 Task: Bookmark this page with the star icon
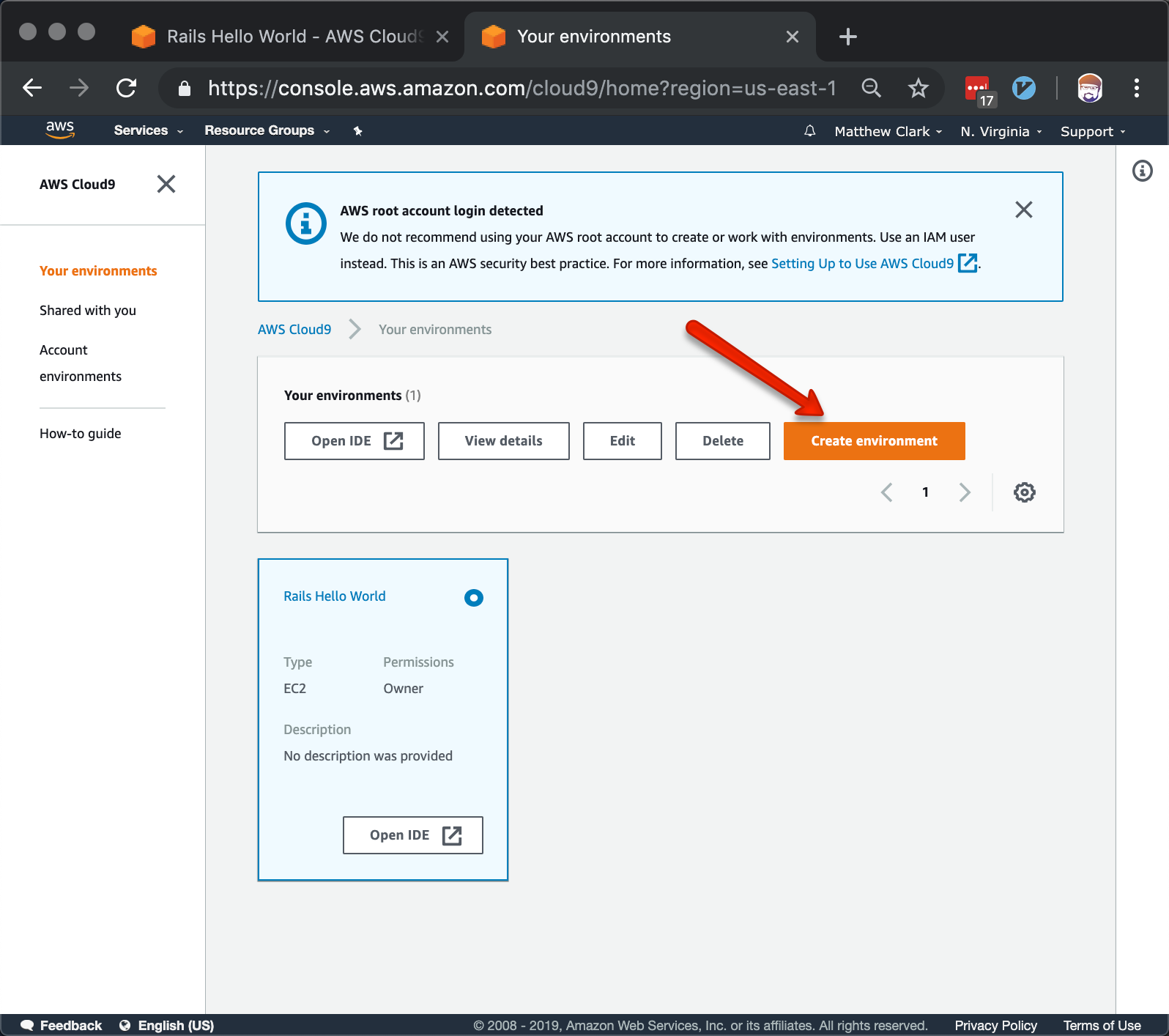(x=918, y=89)
